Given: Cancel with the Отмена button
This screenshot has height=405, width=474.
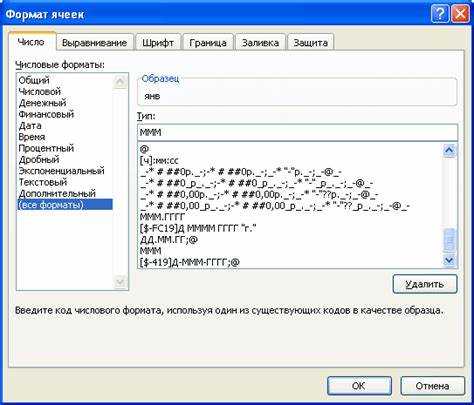Looking at the screenshot, I should click(x=432, y=386).
